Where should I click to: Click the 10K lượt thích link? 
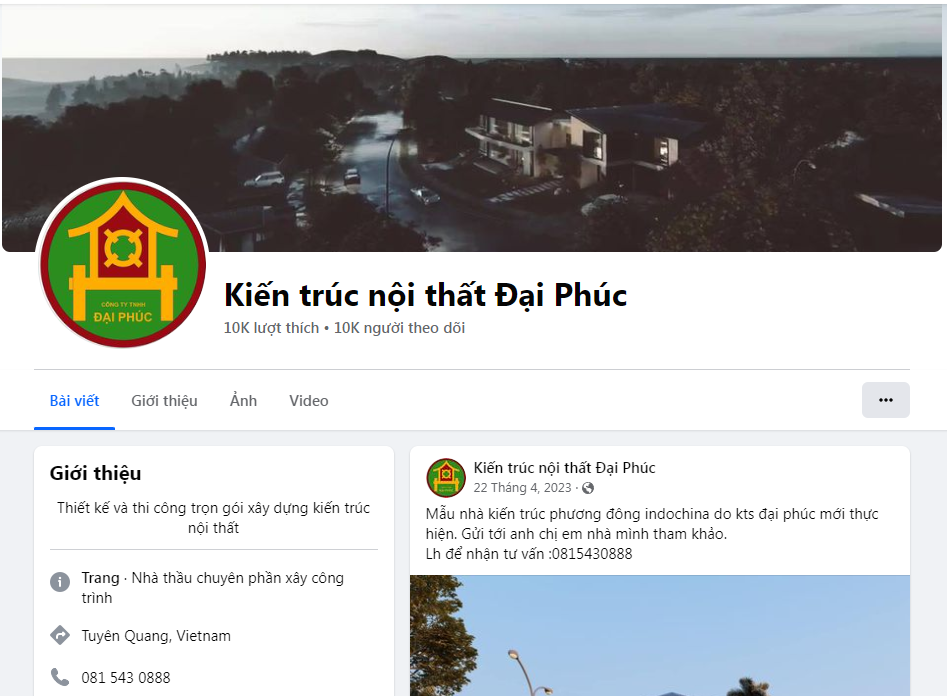pyautogui.click(x=271, y=328)
